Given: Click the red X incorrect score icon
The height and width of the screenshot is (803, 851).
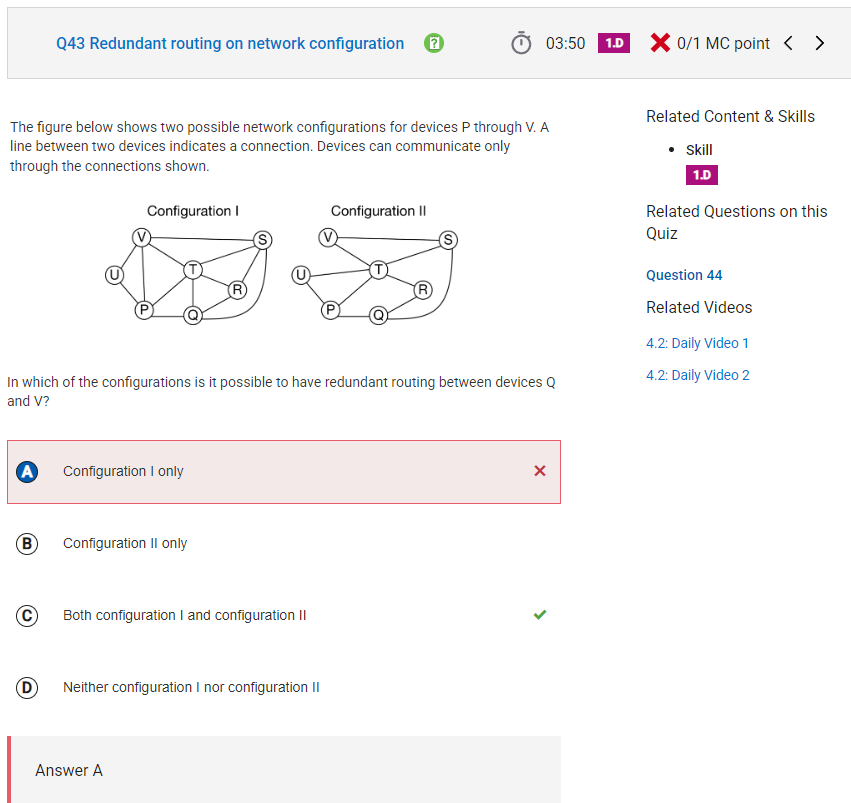Looking at the screenshot, I should [659, 43].
